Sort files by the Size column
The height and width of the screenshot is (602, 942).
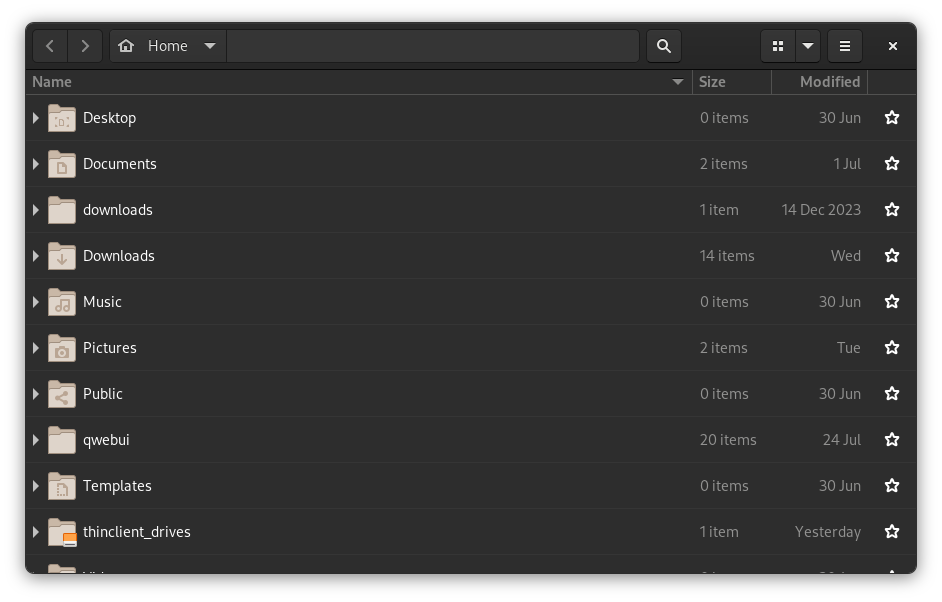coord(712,81)
